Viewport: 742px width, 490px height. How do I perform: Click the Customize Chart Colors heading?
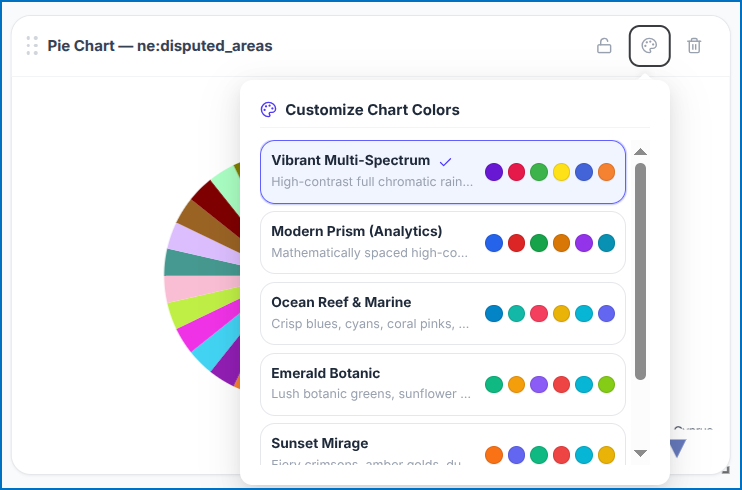(x=372, y=110)
